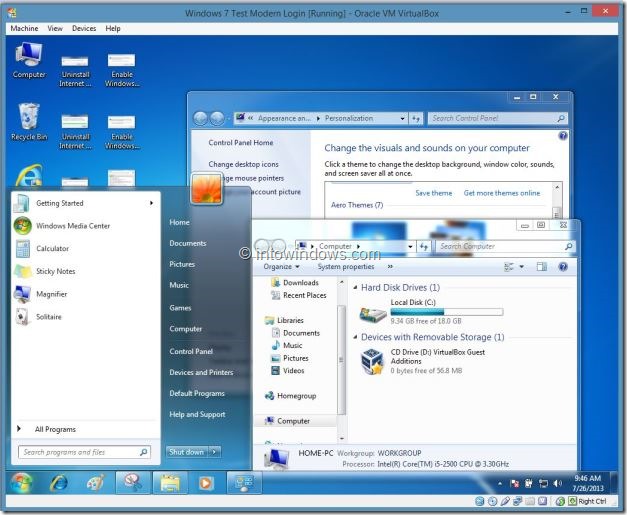Open view options dropdown arrow
Screen dimensions: 627x515
(521, 267)
